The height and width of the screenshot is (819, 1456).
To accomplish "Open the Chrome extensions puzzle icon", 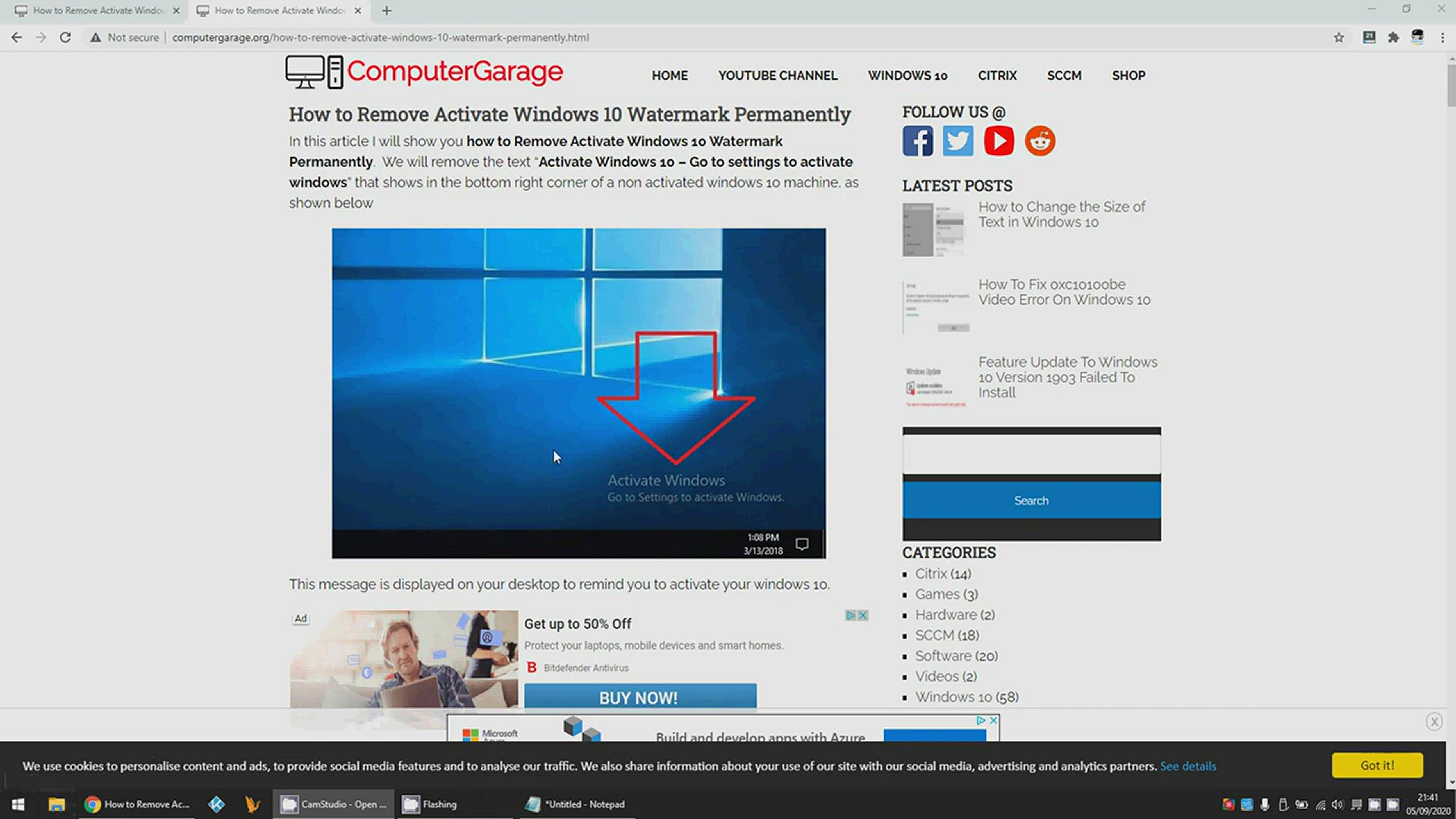I will coord(1393,37).
